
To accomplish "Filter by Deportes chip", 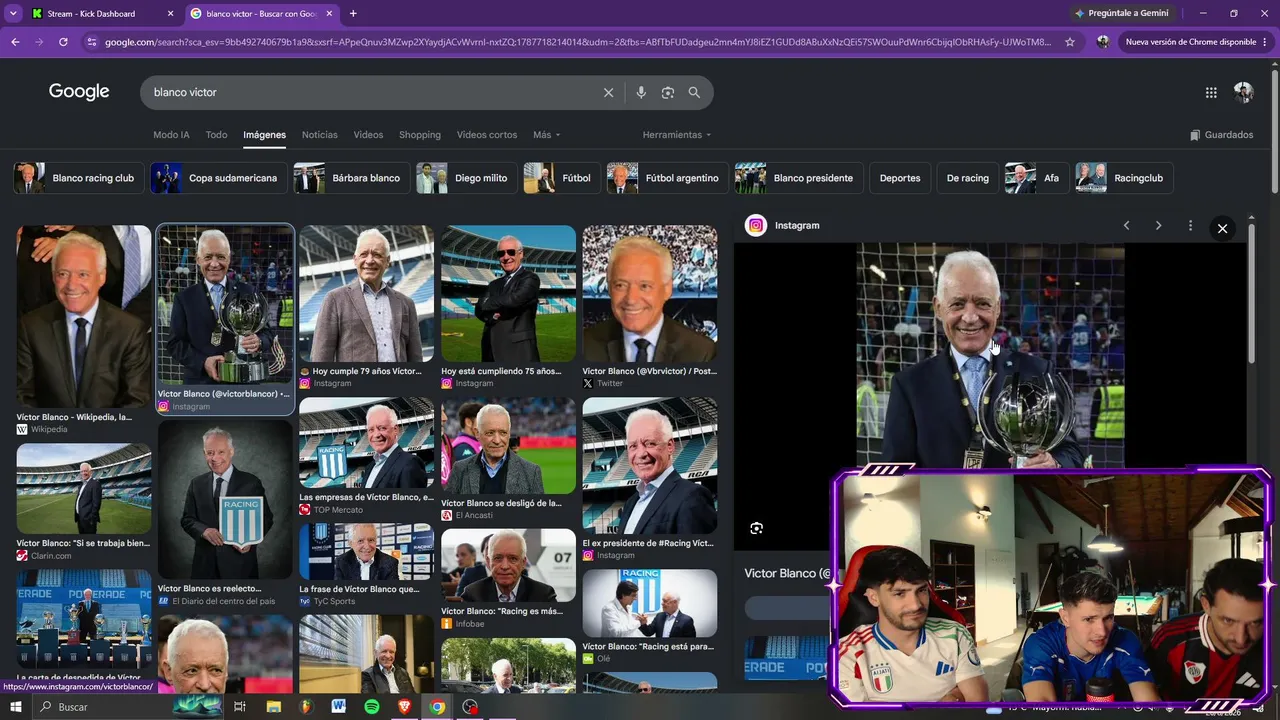I will click(x=900, y=178).
